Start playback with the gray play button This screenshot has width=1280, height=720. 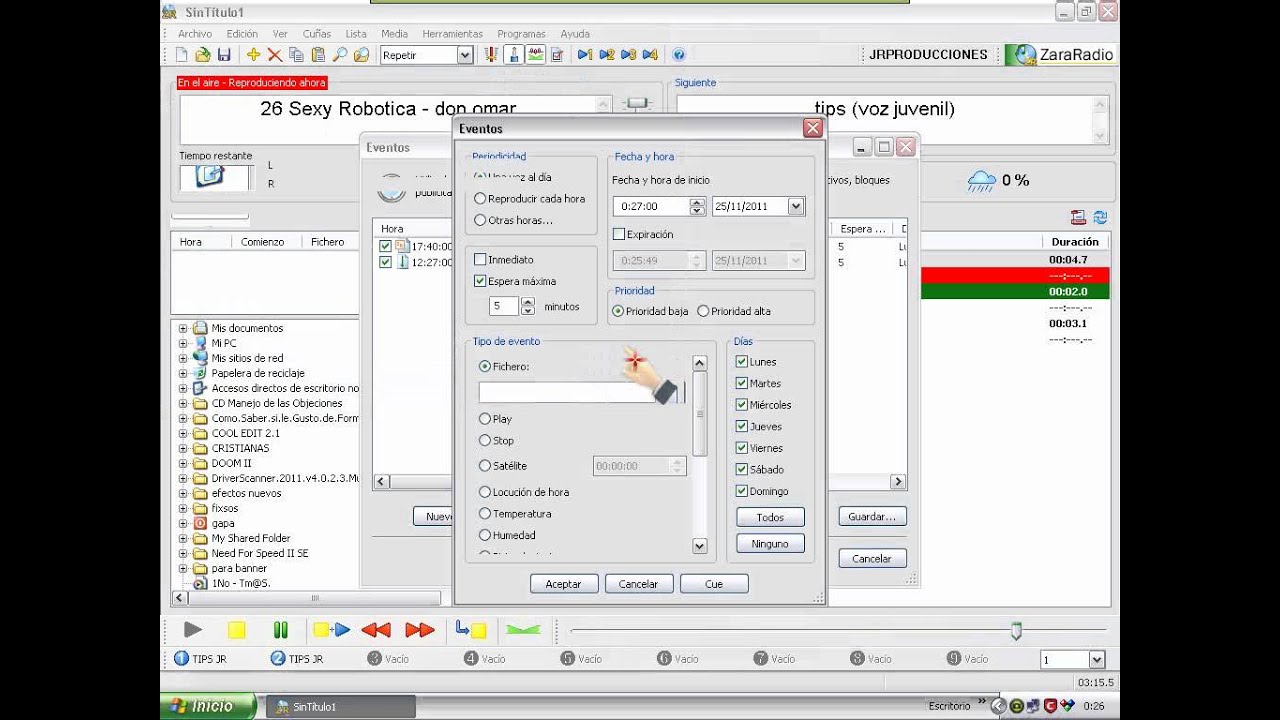click(x=193, y=630)
